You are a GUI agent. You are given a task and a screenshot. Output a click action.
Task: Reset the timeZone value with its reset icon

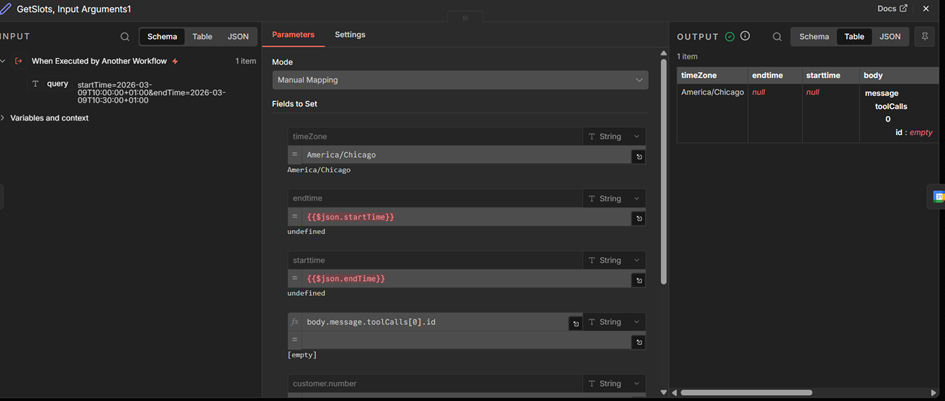click(638, 156)
